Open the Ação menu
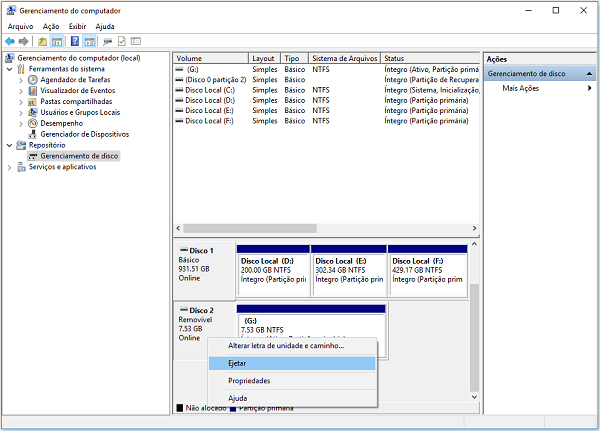The height and width of the screenshot is (431, 600). point(51,26)
